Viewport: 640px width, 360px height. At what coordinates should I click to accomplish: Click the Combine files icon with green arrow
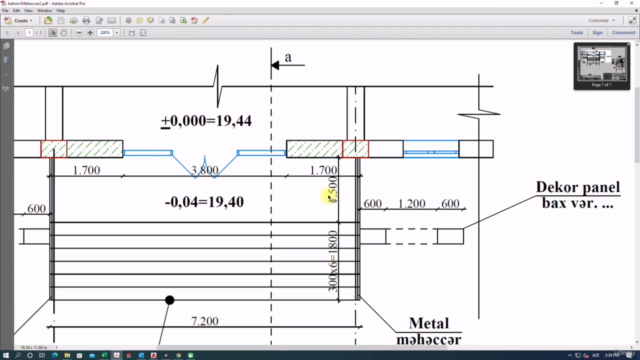pos(184,20)
